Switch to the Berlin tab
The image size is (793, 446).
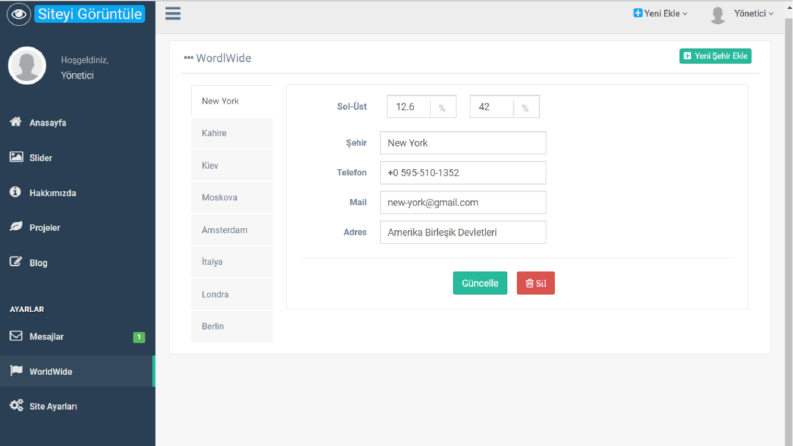[x=232, y=326]
